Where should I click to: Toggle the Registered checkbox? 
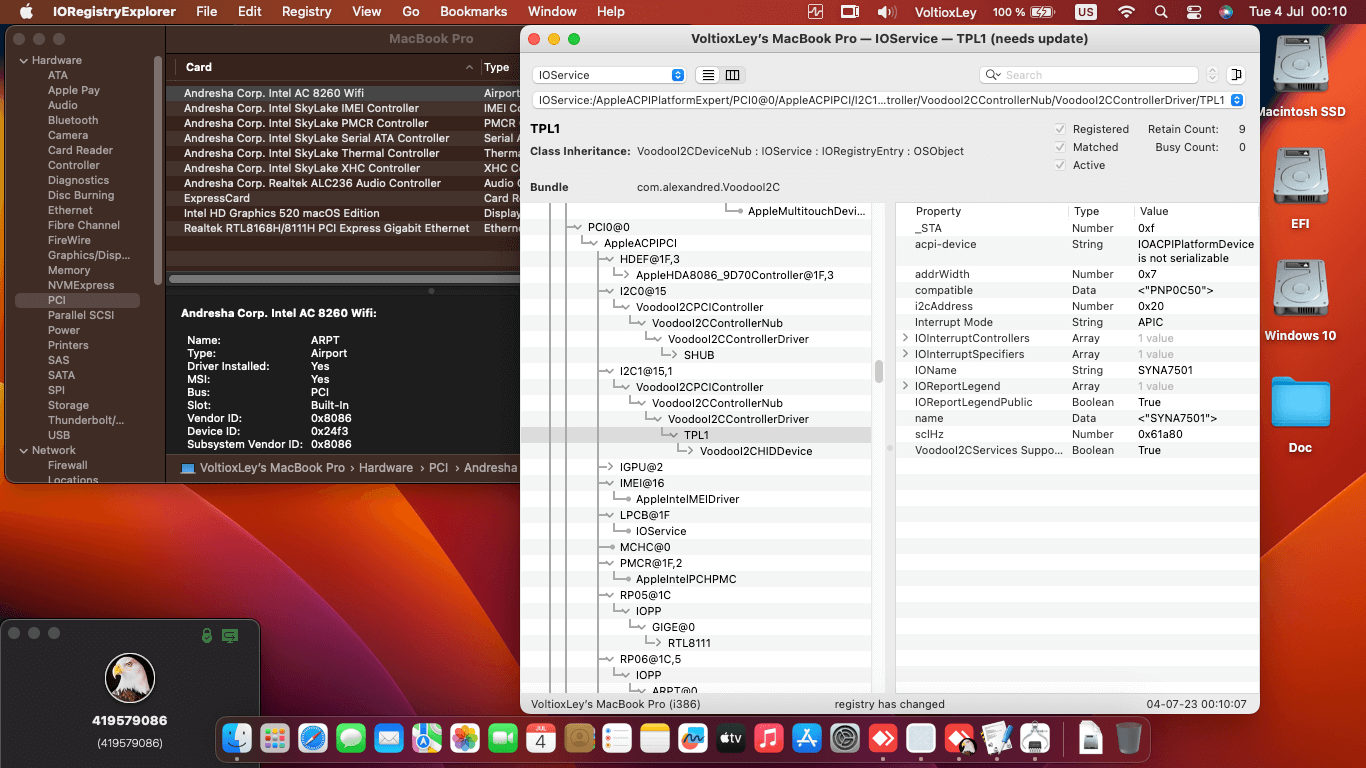coord(1060,129)
